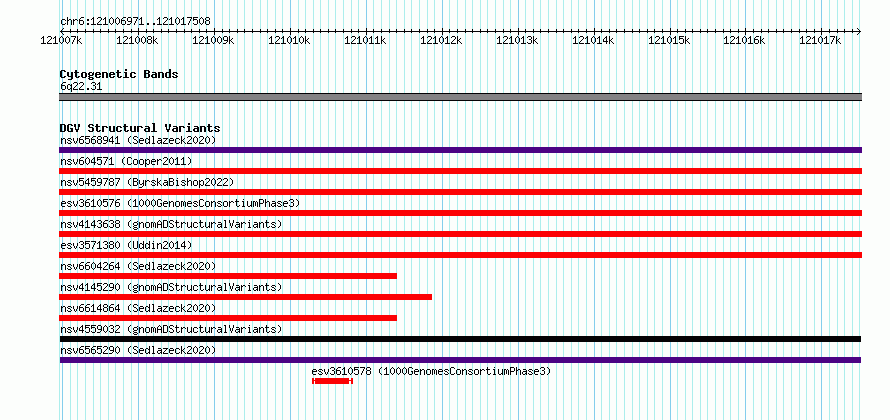Click the purple bar under nsv6568941
The width and height of the screenshot is (890, 420).
tap(460, 150)
